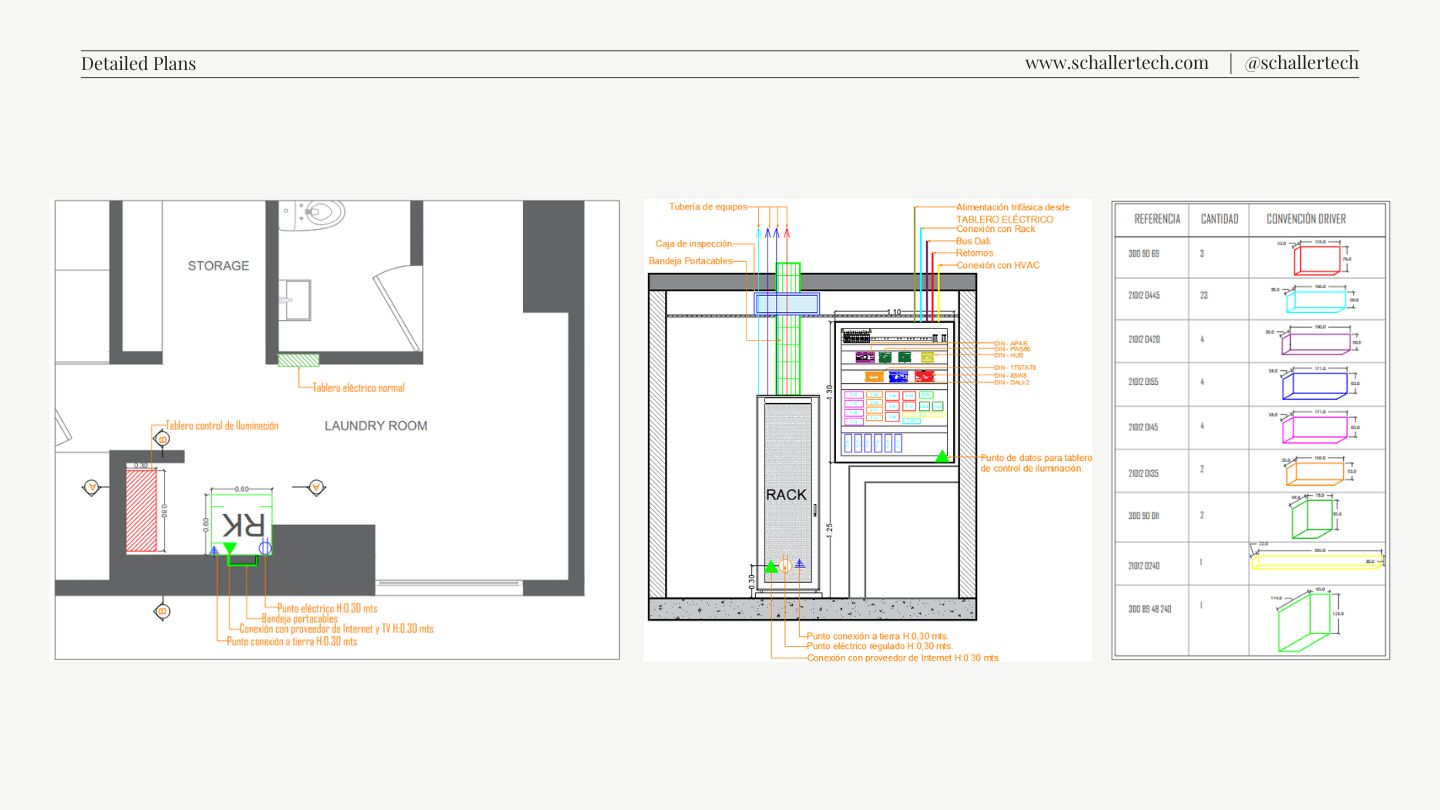Click the blue driver box for 21012 0155
The image size is (1440, 810).
[x=1316, y=385]
